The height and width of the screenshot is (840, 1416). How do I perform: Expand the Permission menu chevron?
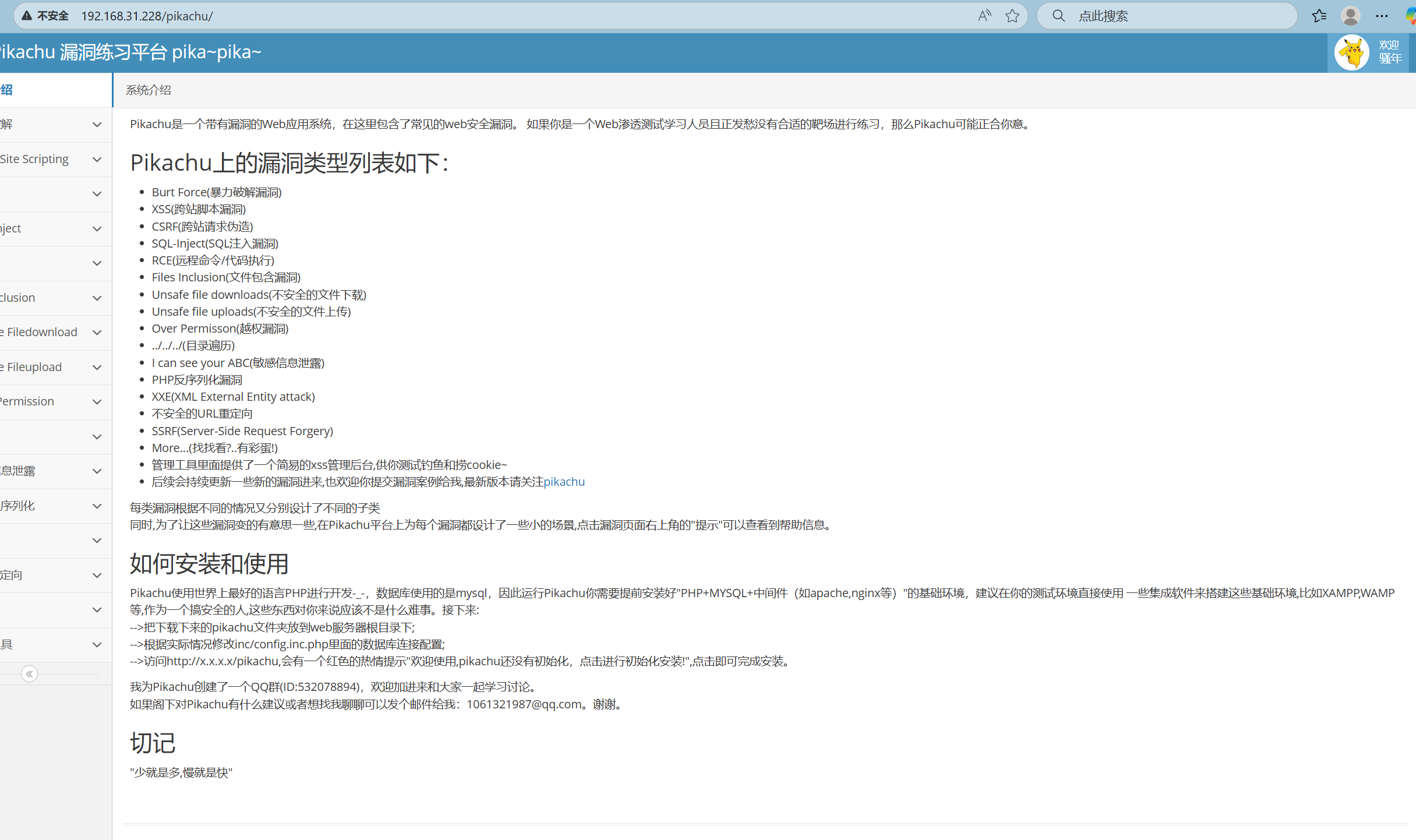tap(97, 402)
